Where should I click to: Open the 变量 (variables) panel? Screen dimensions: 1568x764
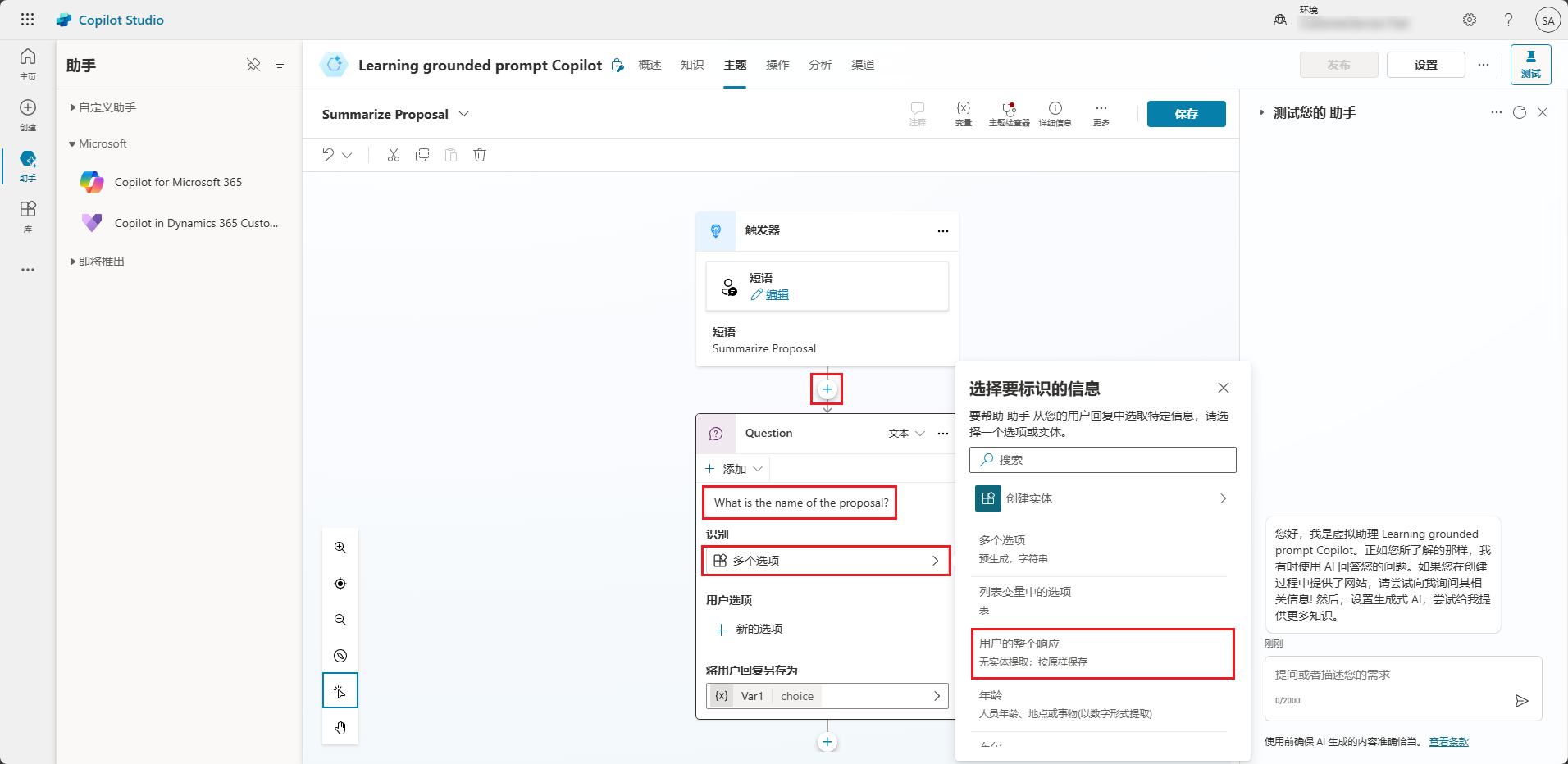(962, 113)
